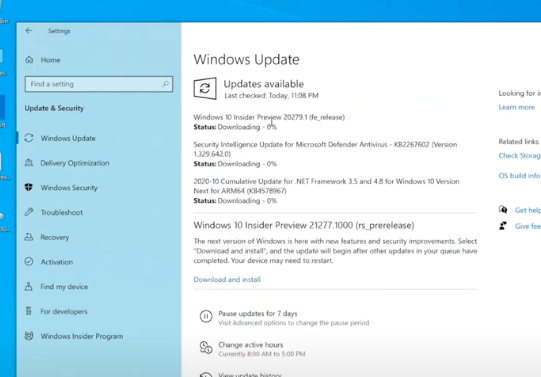541x377 pixels.
Task: Click the Learn more link
Action: [517, 107]
